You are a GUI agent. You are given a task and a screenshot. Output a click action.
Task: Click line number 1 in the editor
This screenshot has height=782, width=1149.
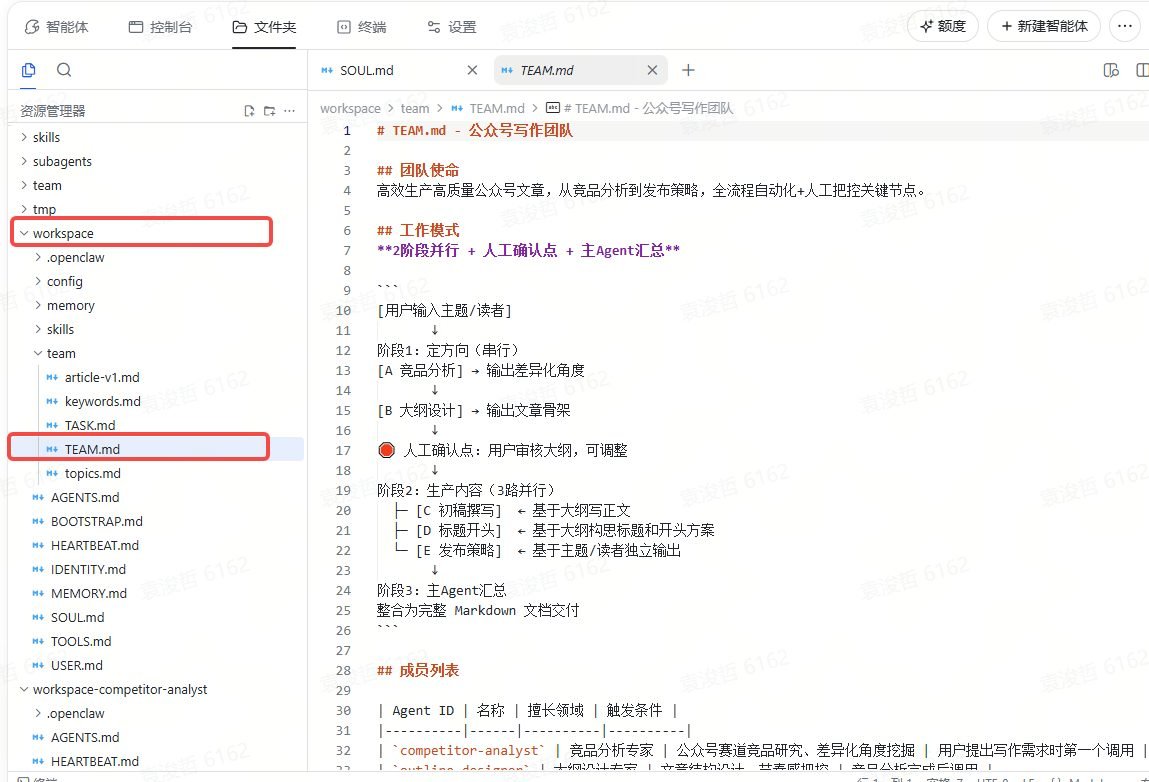[347, 130]
